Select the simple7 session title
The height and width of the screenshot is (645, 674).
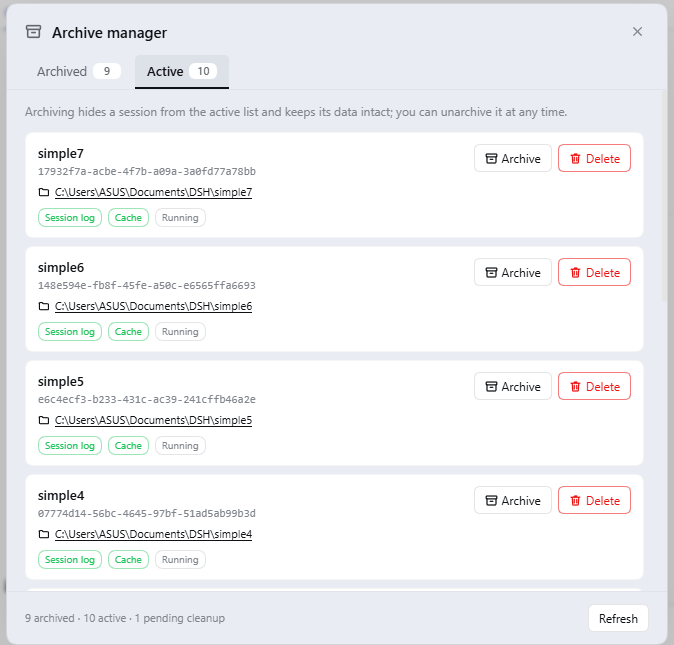(x=61, y=153)
